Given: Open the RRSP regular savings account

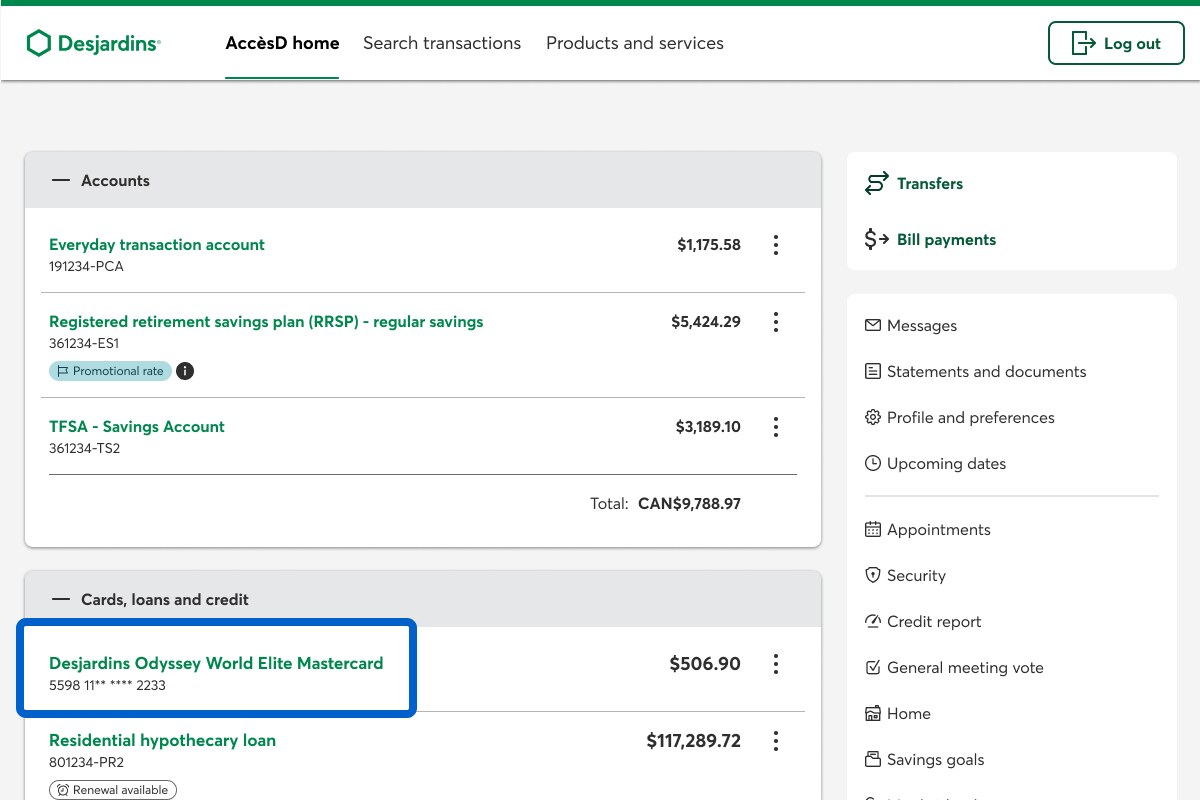Looking at the screenshot, I should coord(266,322).
